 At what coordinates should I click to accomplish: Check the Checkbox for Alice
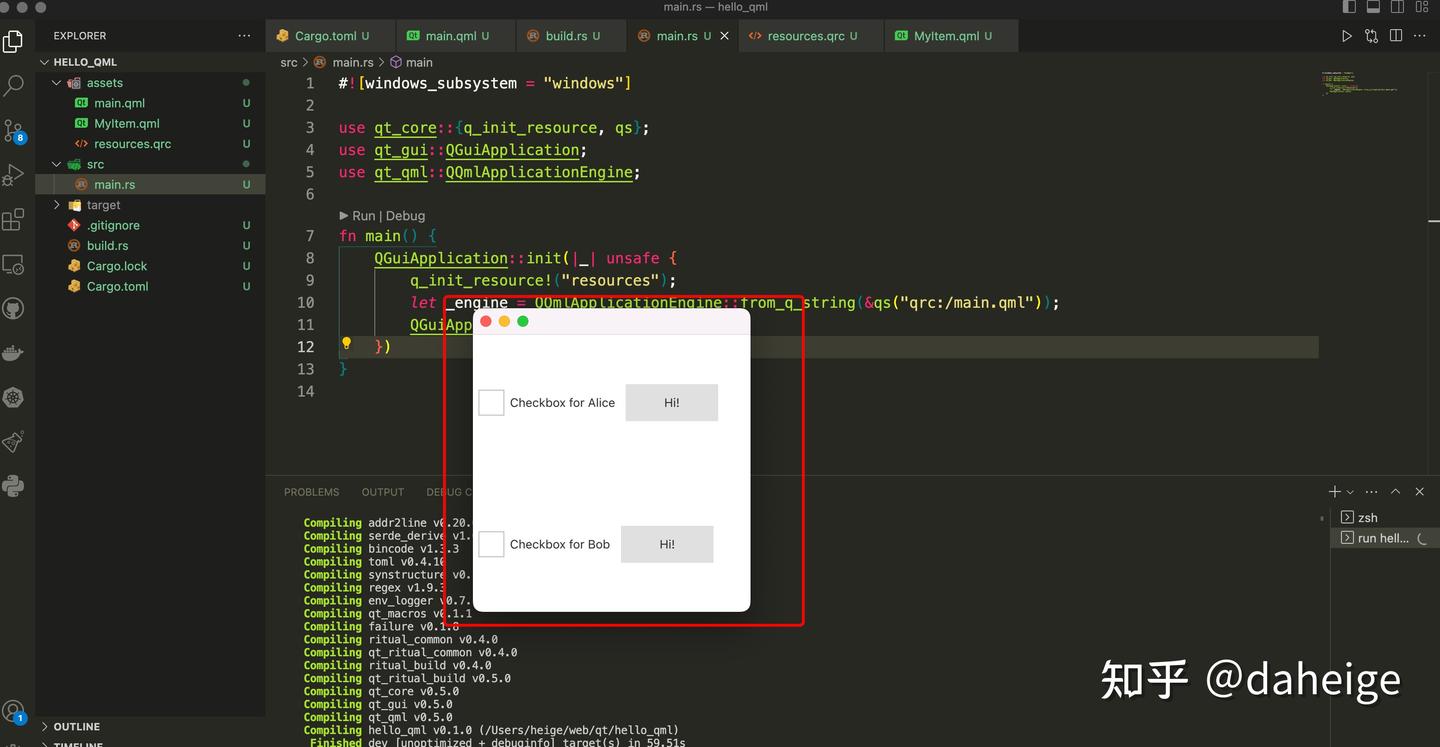click(x=491, y=402)
